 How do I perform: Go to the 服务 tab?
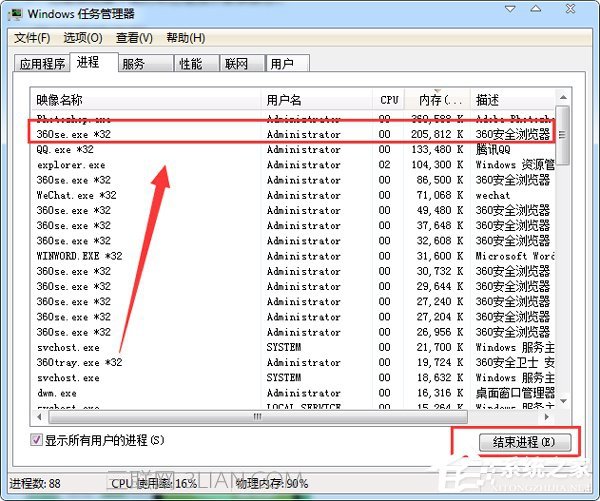pyautogui.click(x=133, y=64)
